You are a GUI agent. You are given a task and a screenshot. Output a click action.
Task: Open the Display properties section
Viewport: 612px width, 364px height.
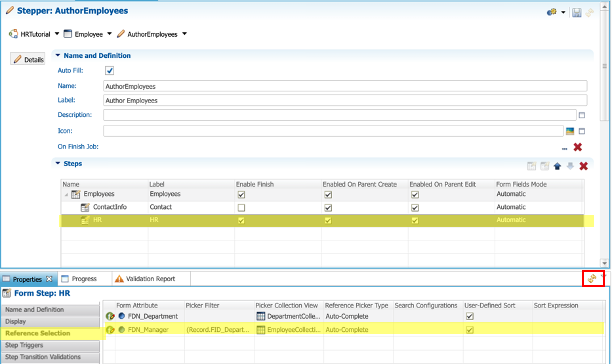click(x=50, y=321)
